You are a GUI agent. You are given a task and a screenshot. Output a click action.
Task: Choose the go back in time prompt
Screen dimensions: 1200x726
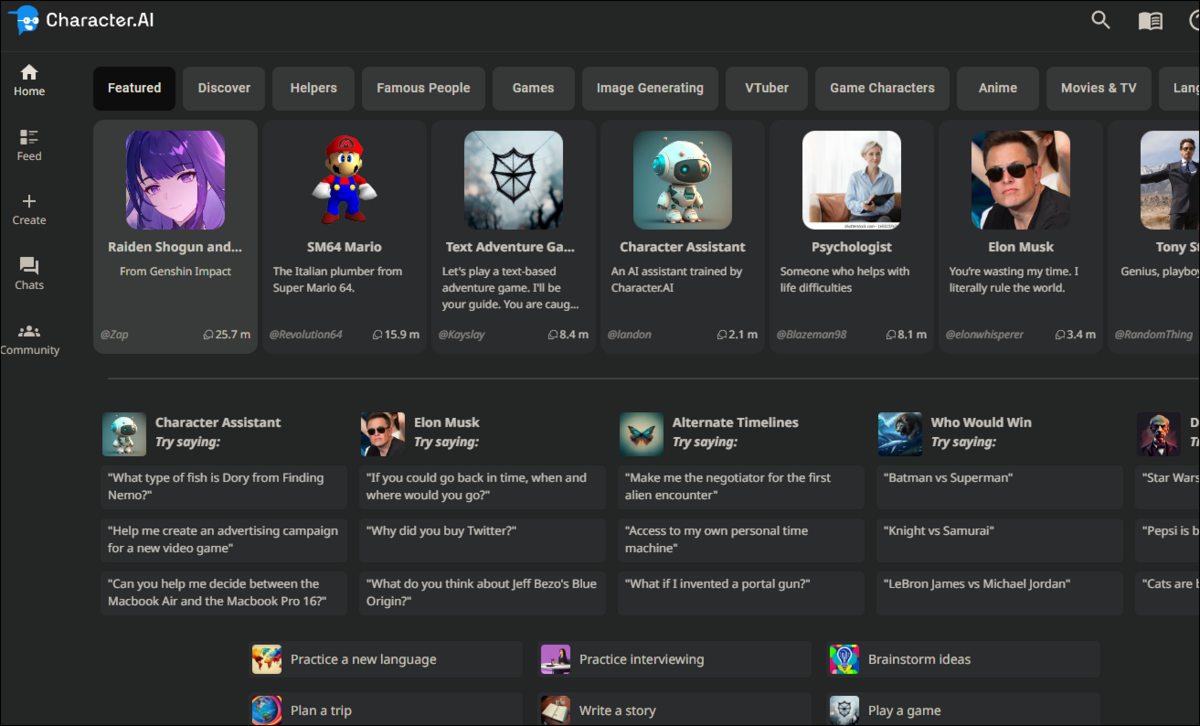(x=483, y=487)
